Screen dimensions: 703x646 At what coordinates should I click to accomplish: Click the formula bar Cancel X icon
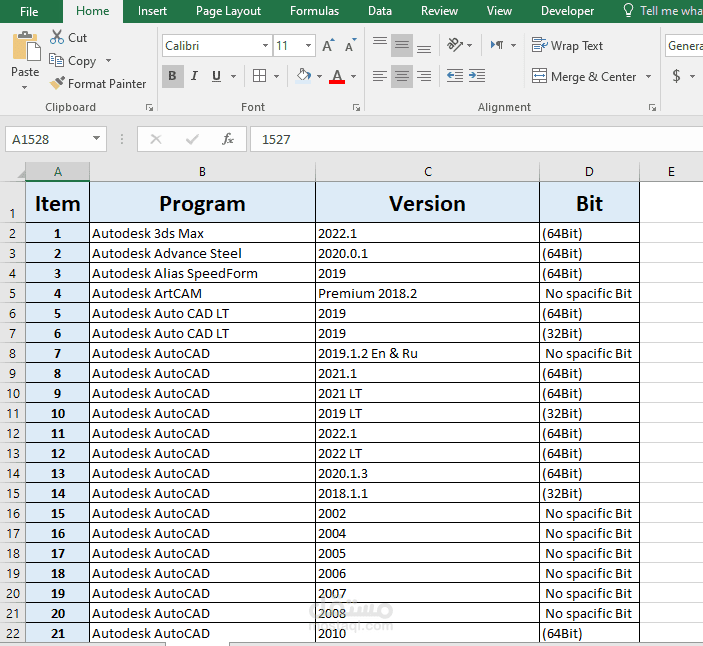pos(156,139)
